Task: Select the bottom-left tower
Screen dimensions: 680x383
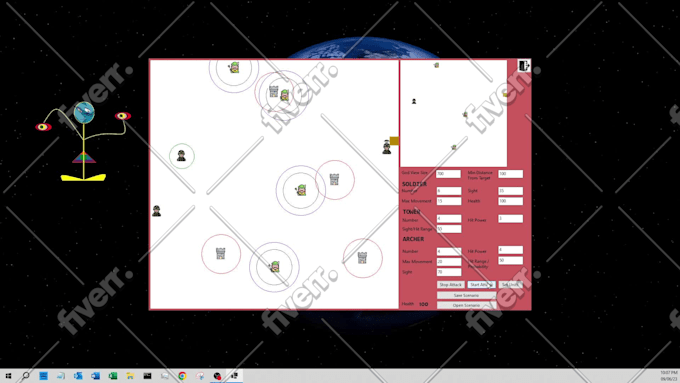Action: (x=221, y=254)
